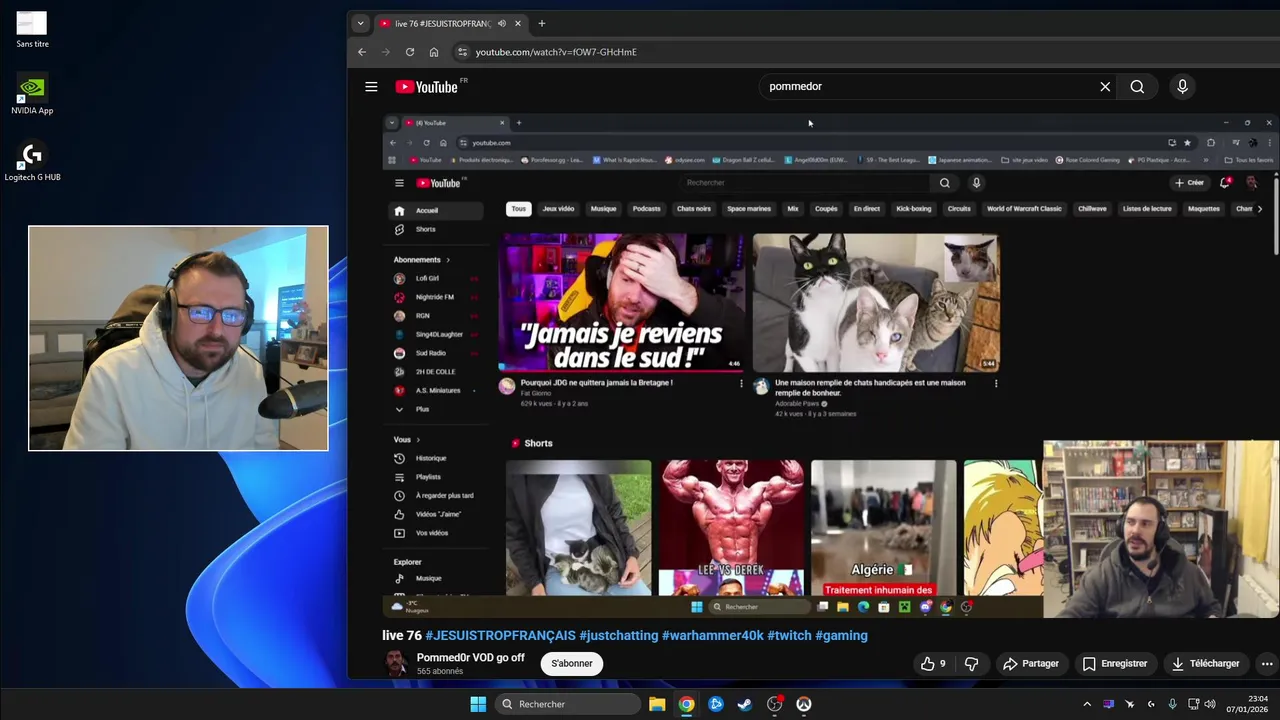The height and width of the screenshot is (720, 1280).
Task: Open network status icon in system tray
Action: pos(1194,704)
